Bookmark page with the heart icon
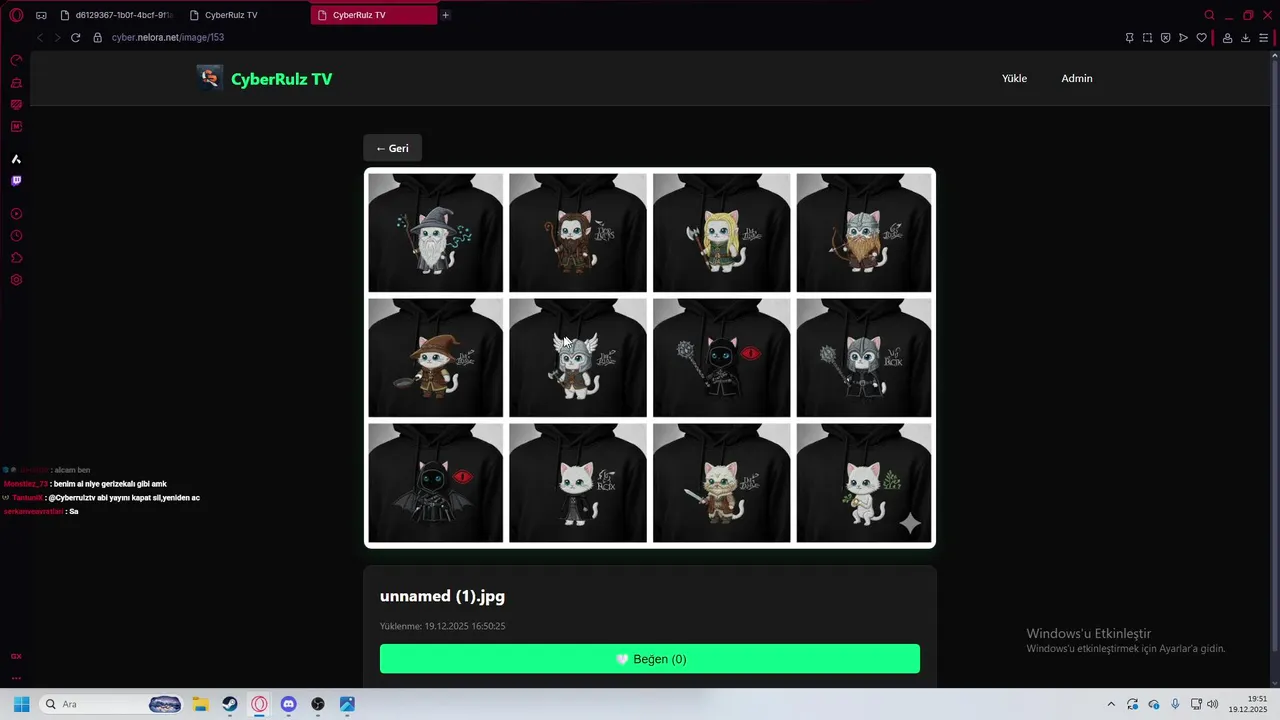Image resolution: width=1280 pixels, height=720 pixels. (1201, 38)
